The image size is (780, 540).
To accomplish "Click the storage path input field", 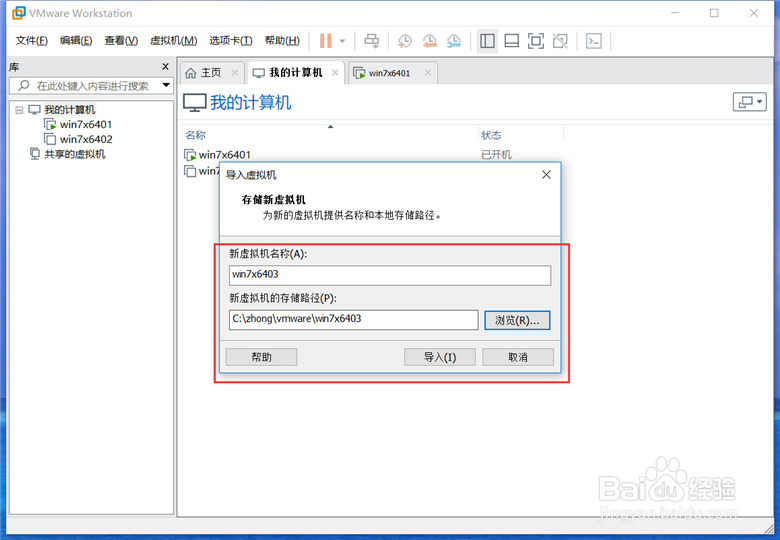I will tap(354, 320).
